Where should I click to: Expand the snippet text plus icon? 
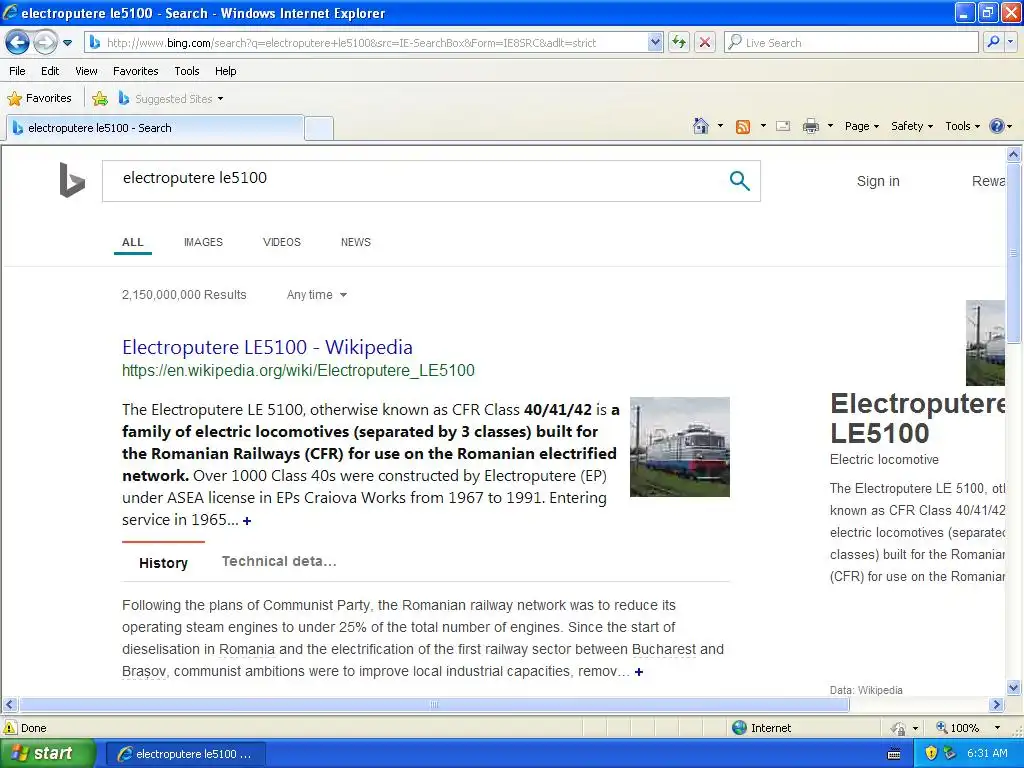(x=247, y=520)
